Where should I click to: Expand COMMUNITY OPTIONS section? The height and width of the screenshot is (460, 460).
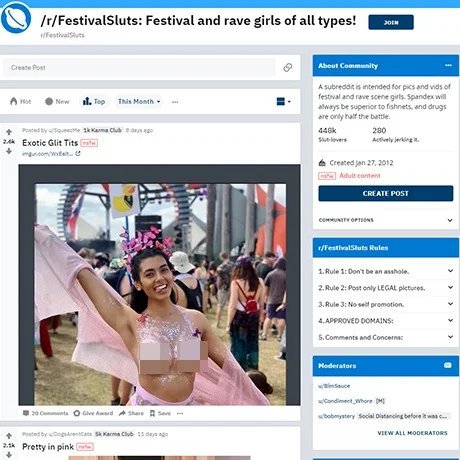click(386, 220)
